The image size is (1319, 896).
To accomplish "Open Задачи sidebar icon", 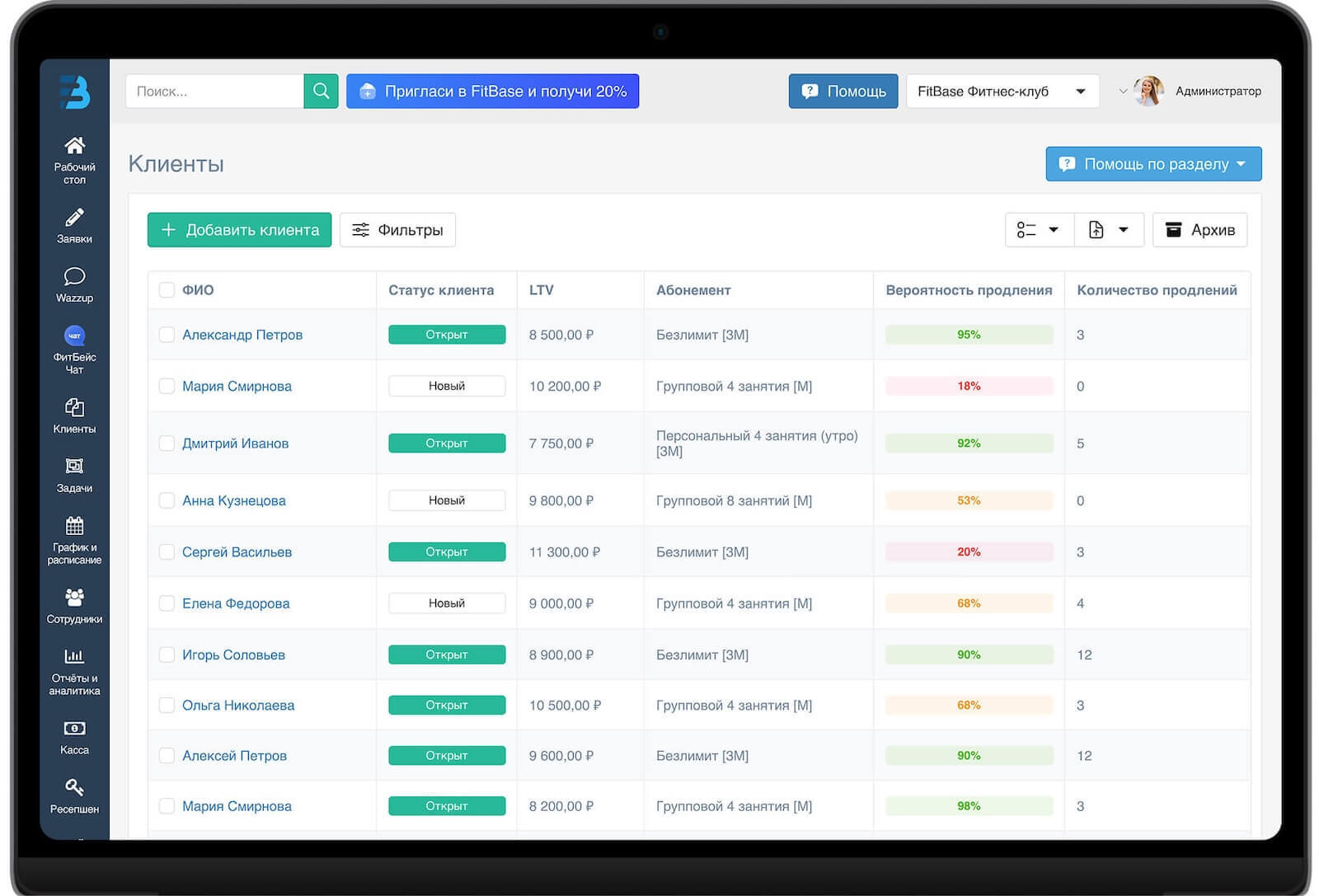I will coord(74,467).
